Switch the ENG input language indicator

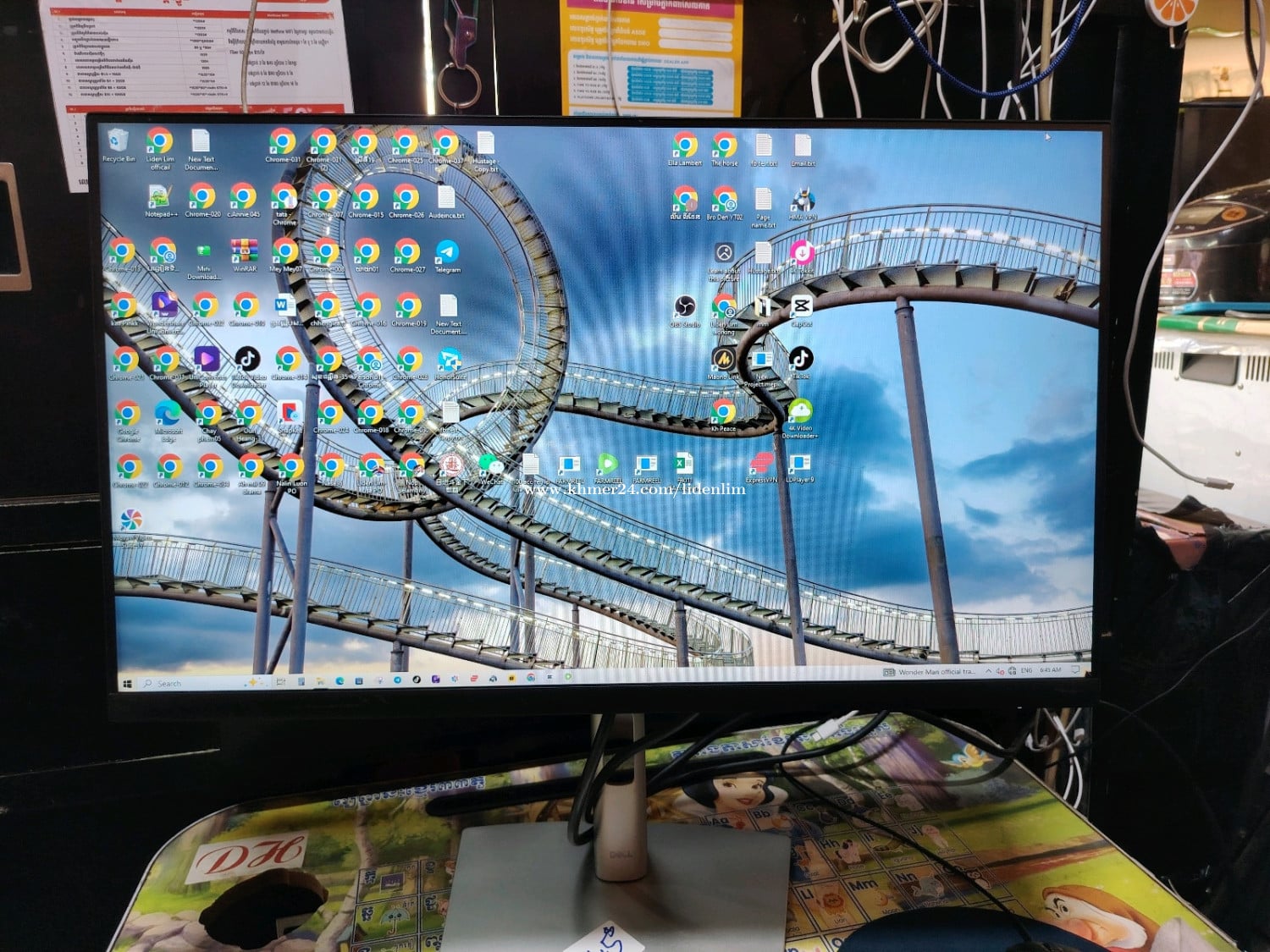click(x=1026, y=670)
